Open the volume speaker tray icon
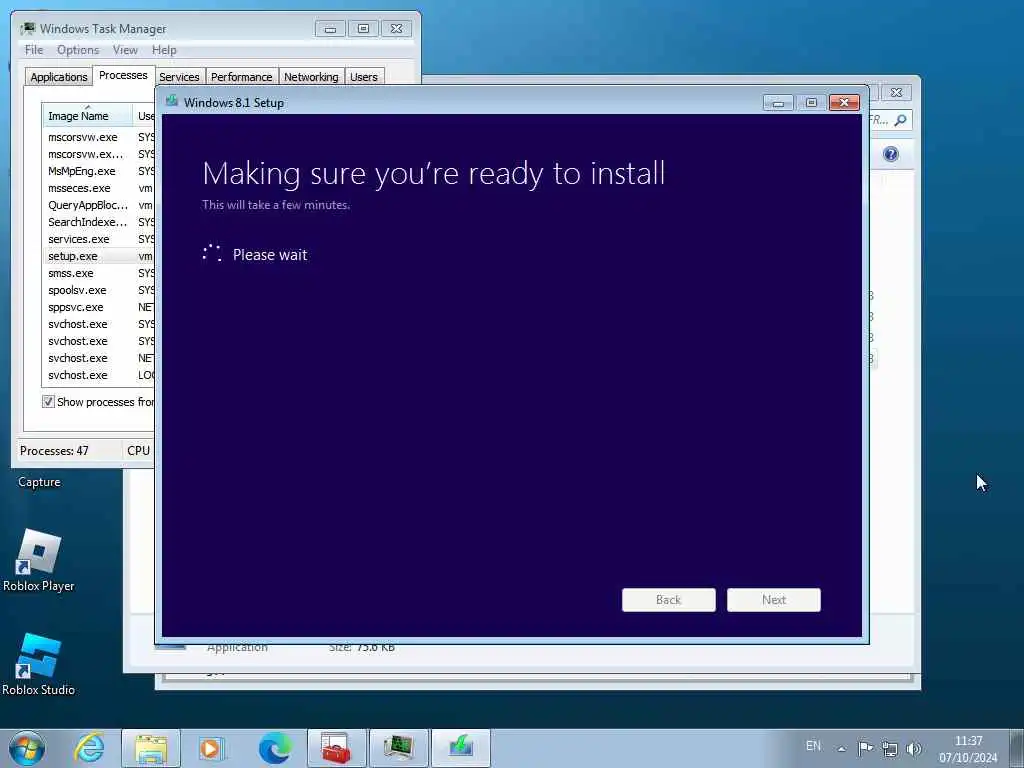The width and height of the screenshot is (1024, 768). 914,748
